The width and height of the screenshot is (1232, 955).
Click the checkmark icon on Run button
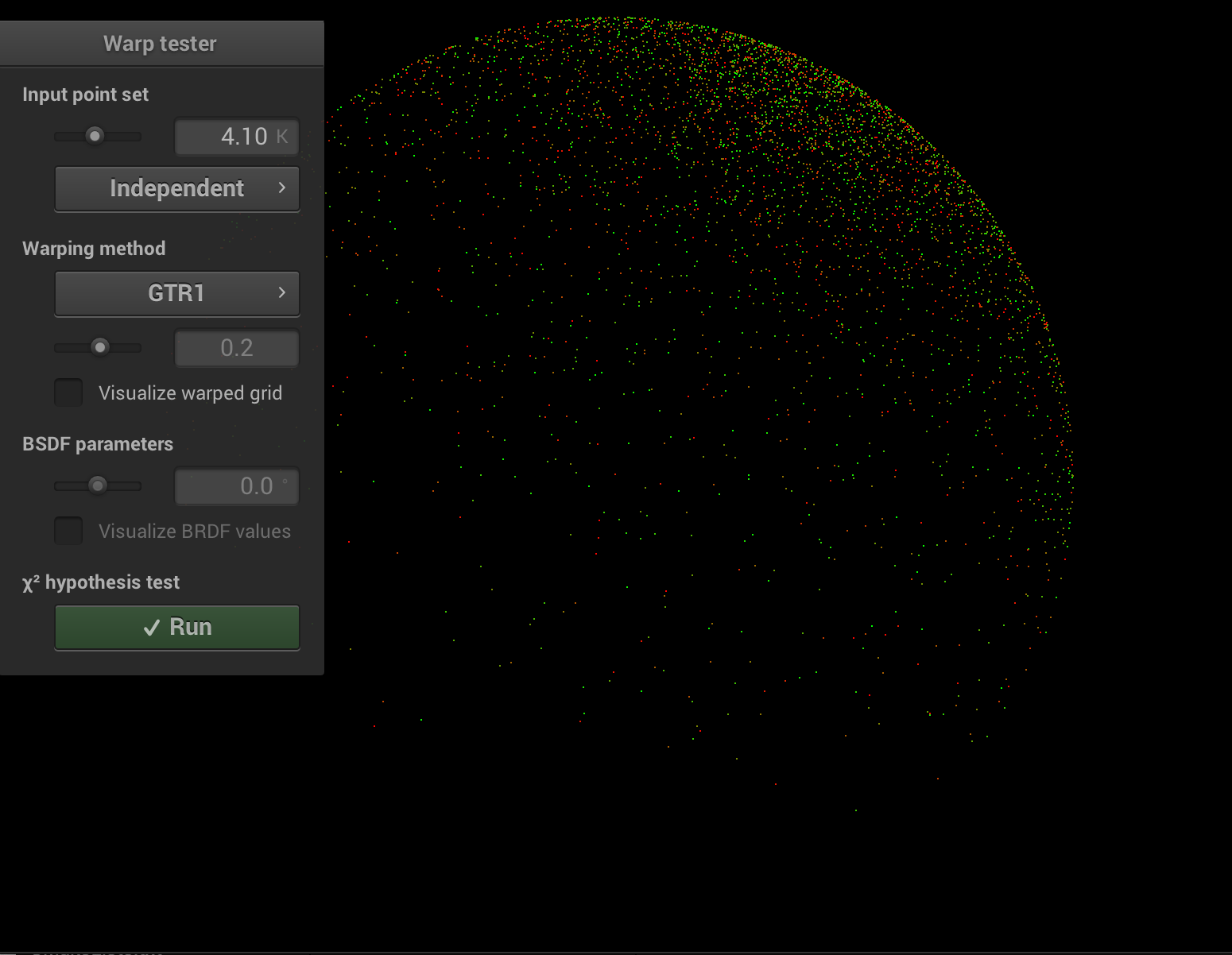click(152, 628)
